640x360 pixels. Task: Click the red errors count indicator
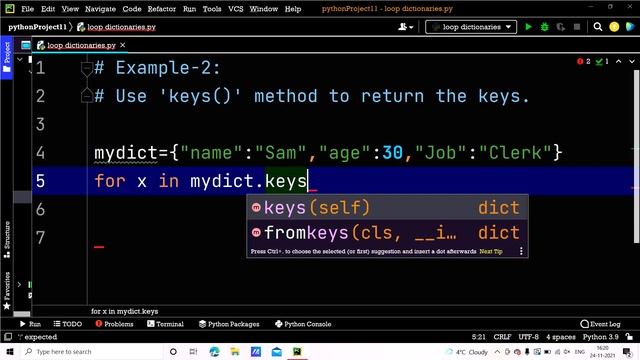584,61
